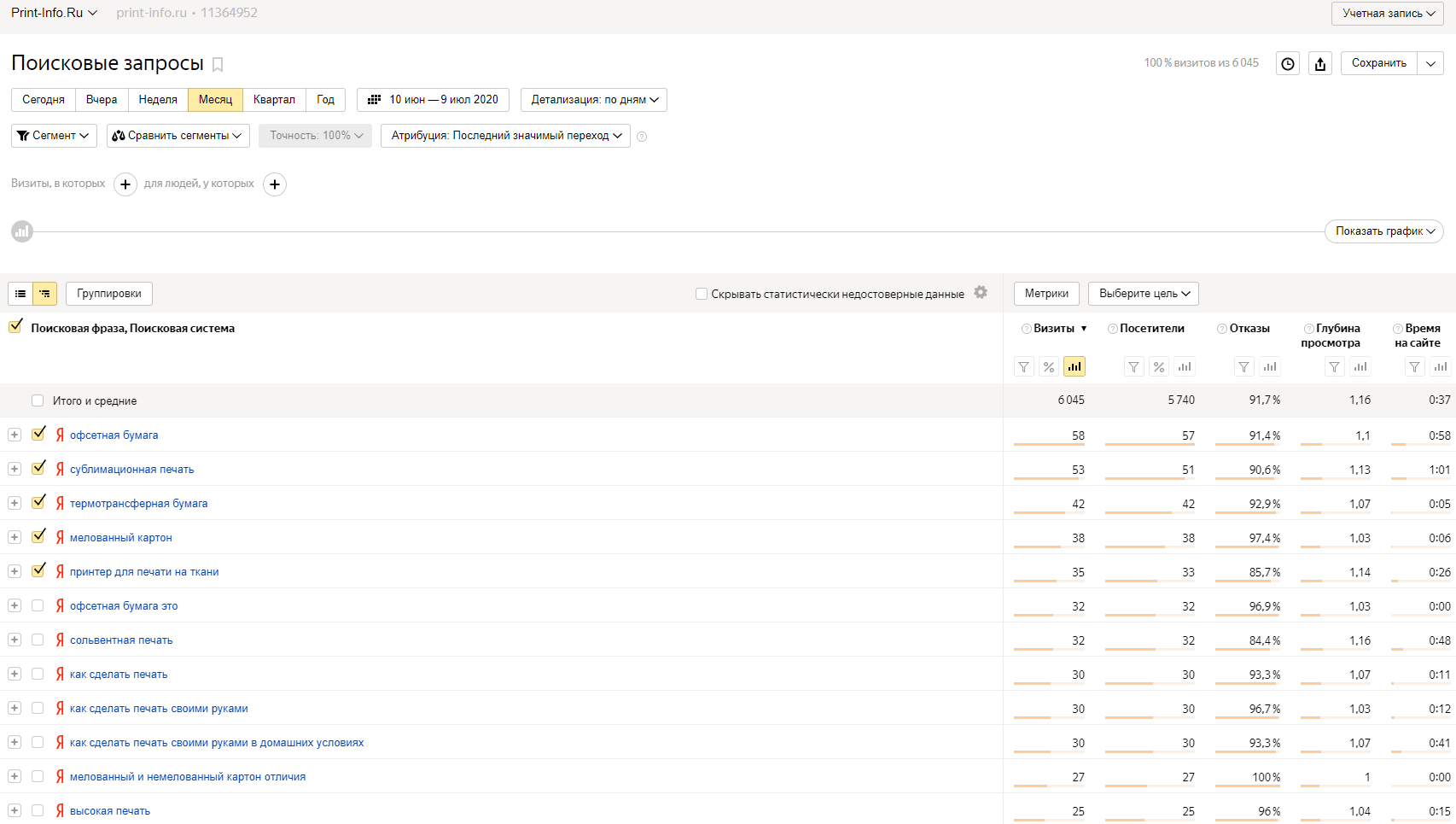
Task: Open the date range picker 10 июн — 9 июл
Action: point(434,100)
